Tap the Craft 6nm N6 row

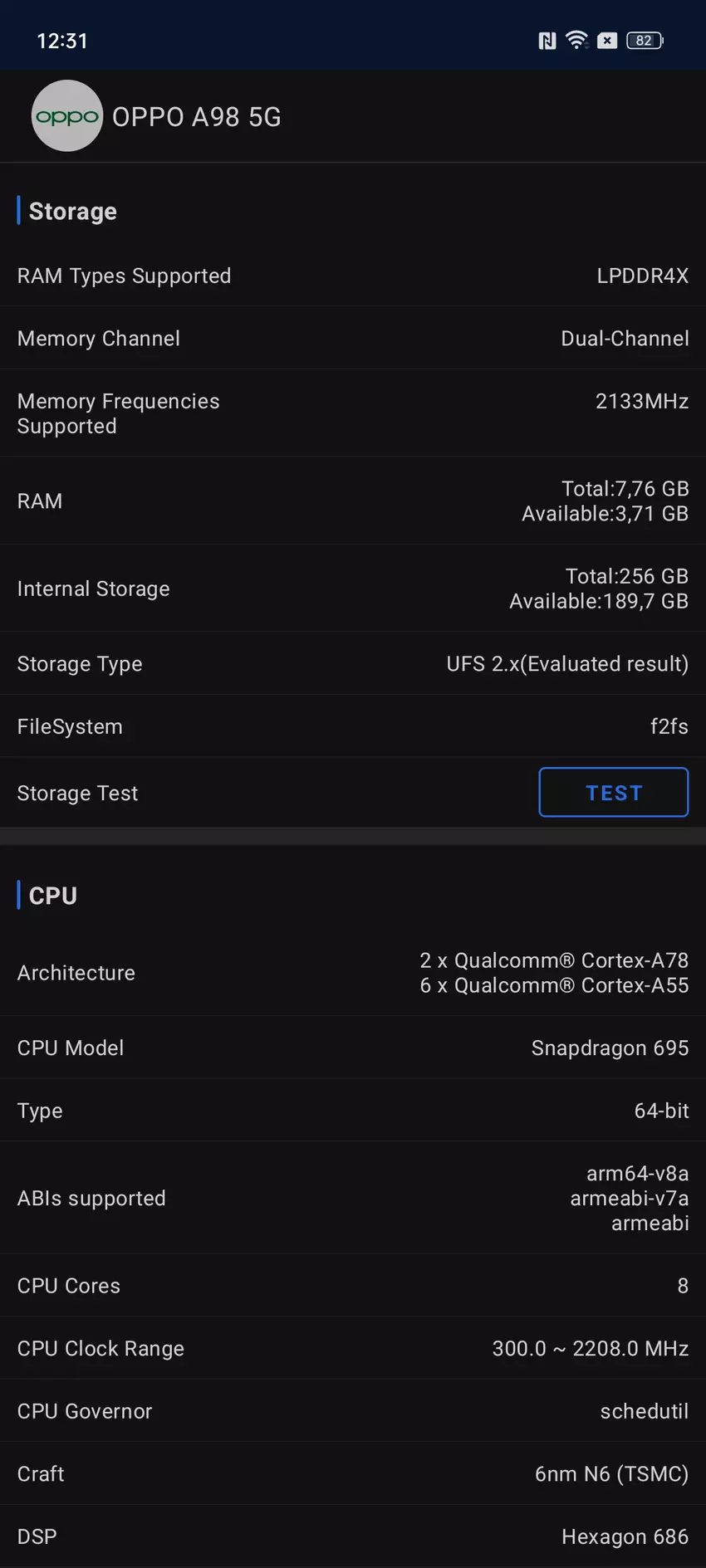(353, 1474)
